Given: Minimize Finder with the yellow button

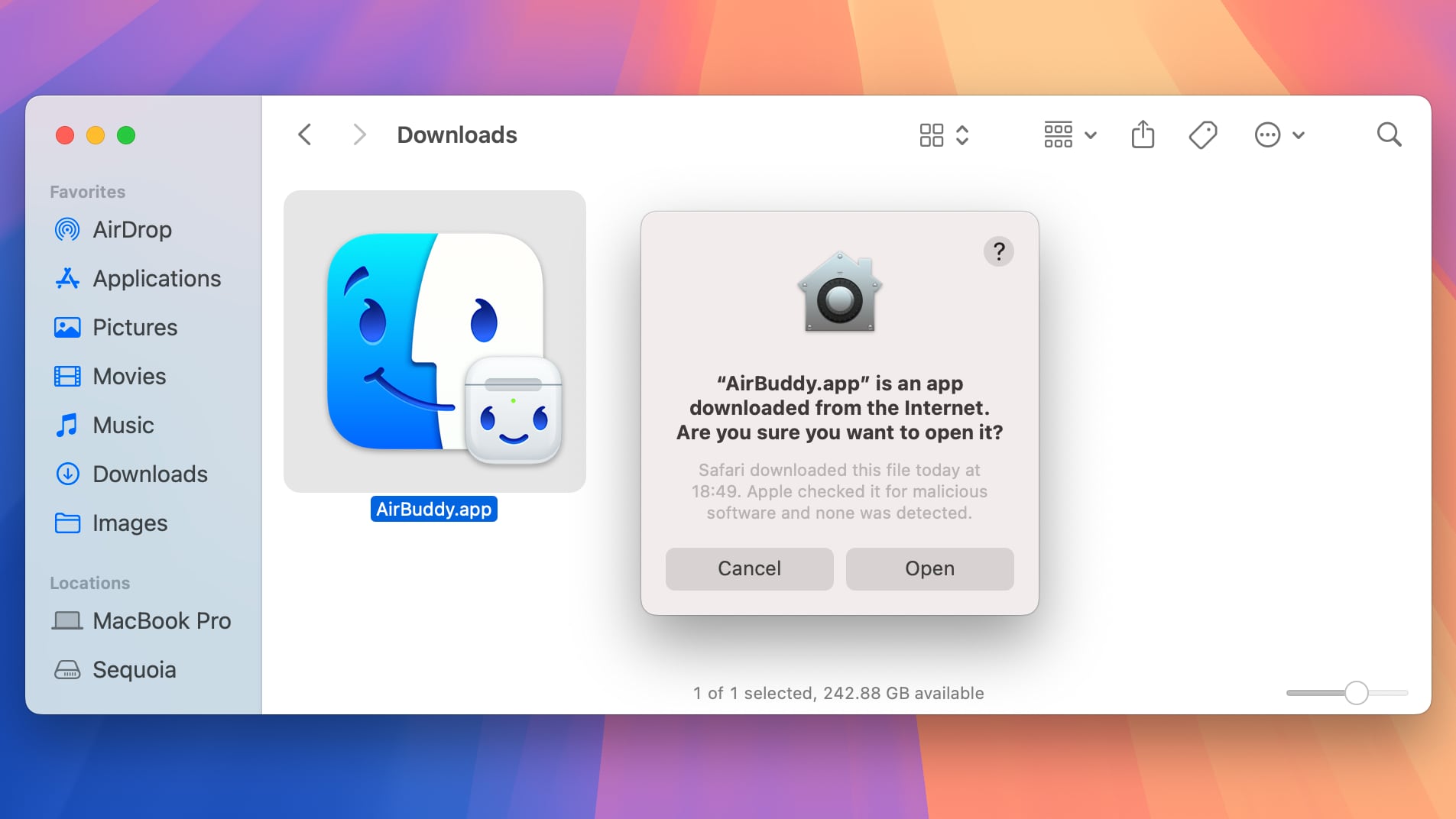Looking at the screenshot, I should pos(96,135).
